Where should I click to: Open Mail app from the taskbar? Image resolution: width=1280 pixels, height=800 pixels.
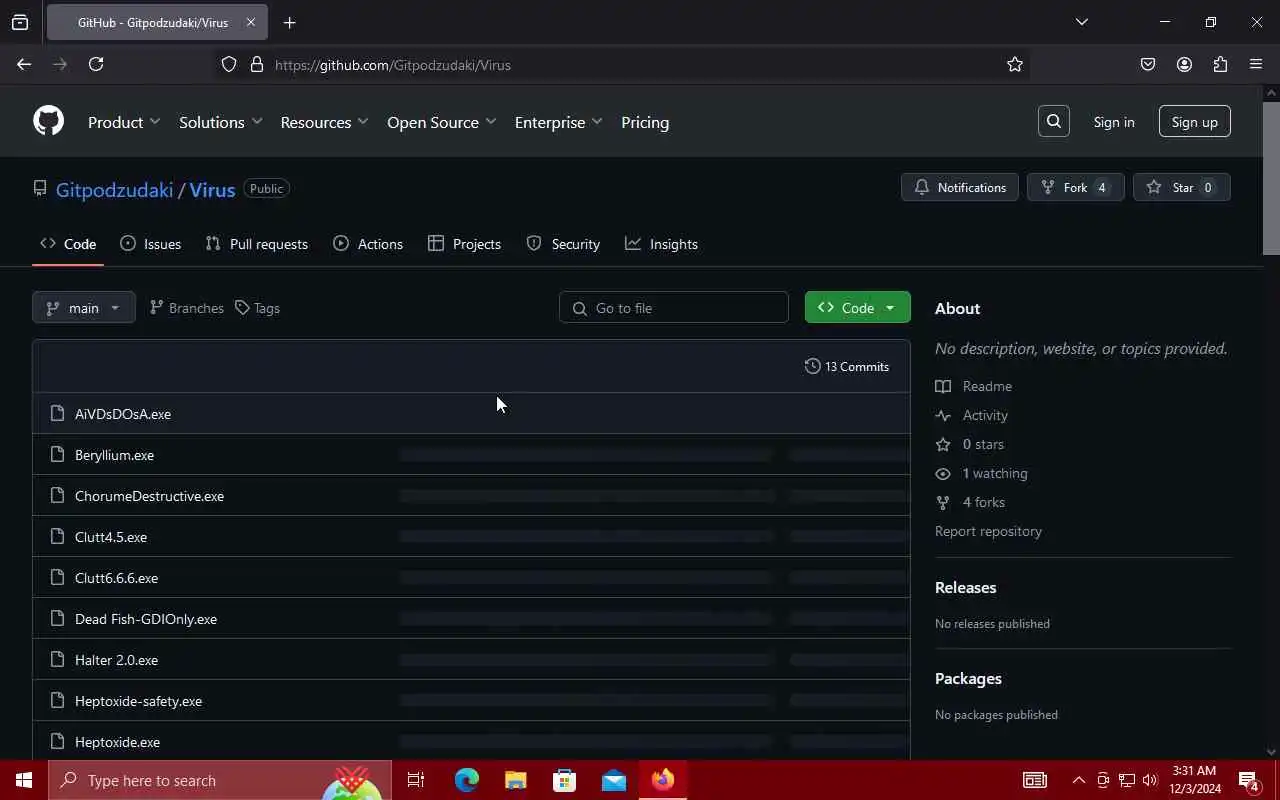pos(614,780)
